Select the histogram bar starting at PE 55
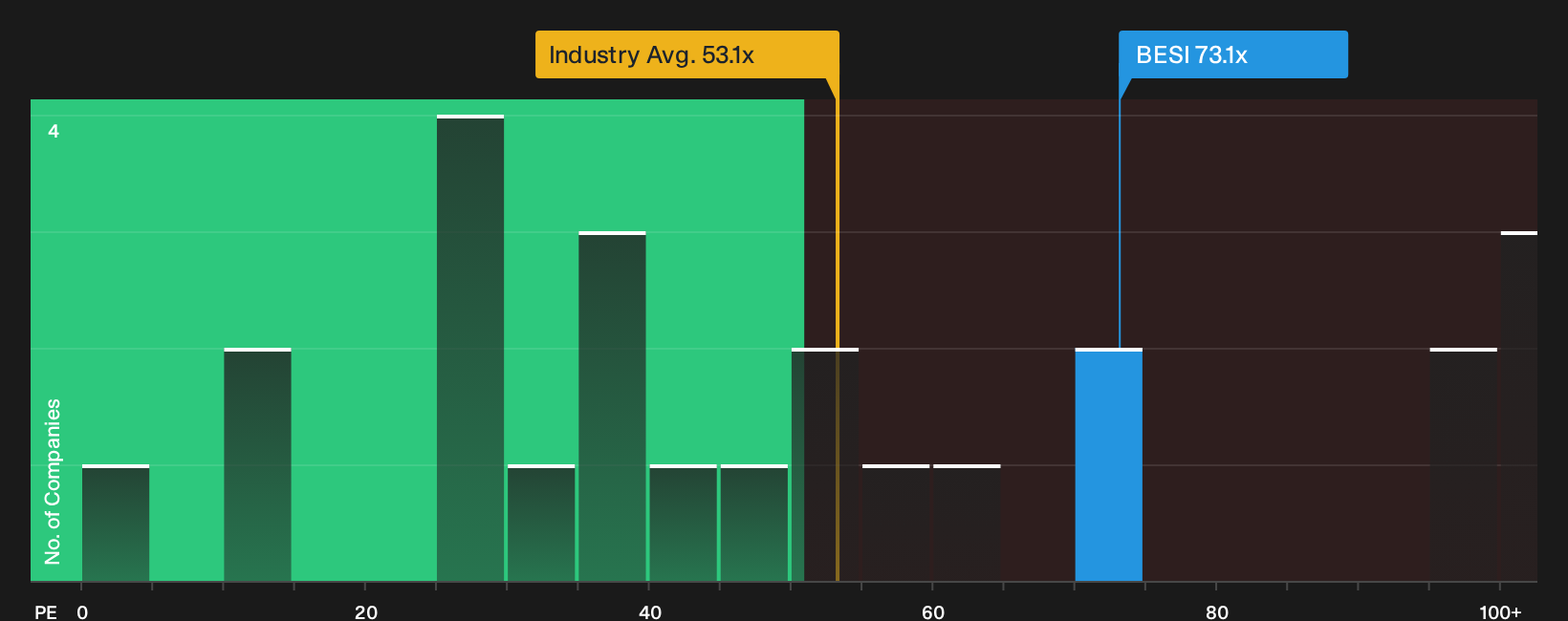Image resolution: width=1568 pixels, height=621 pixels. [x=896, y=524]
